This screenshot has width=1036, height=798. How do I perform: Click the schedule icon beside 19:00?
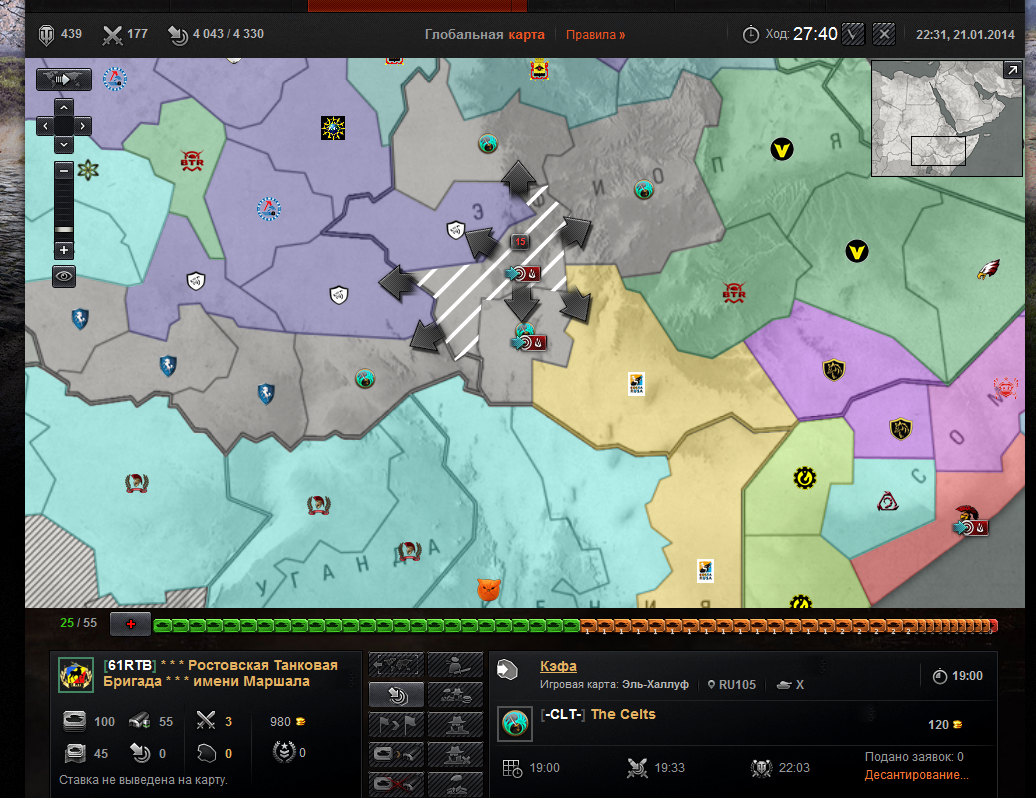[x=512, y=768]
